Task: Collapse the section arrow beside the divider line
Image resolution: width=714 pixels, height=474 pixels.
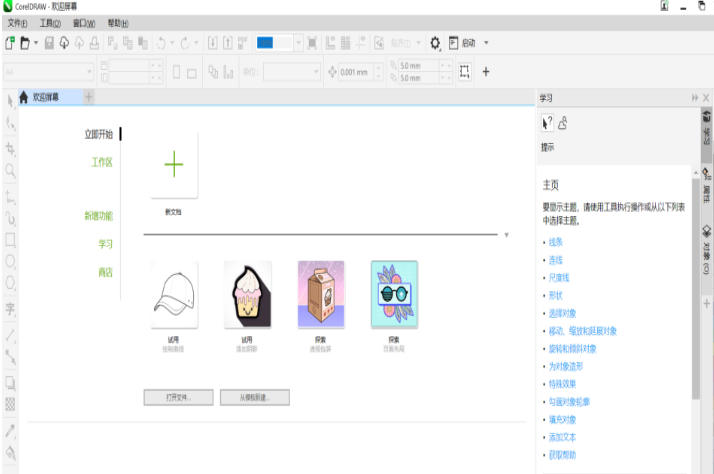Action: tap(506, 235)
